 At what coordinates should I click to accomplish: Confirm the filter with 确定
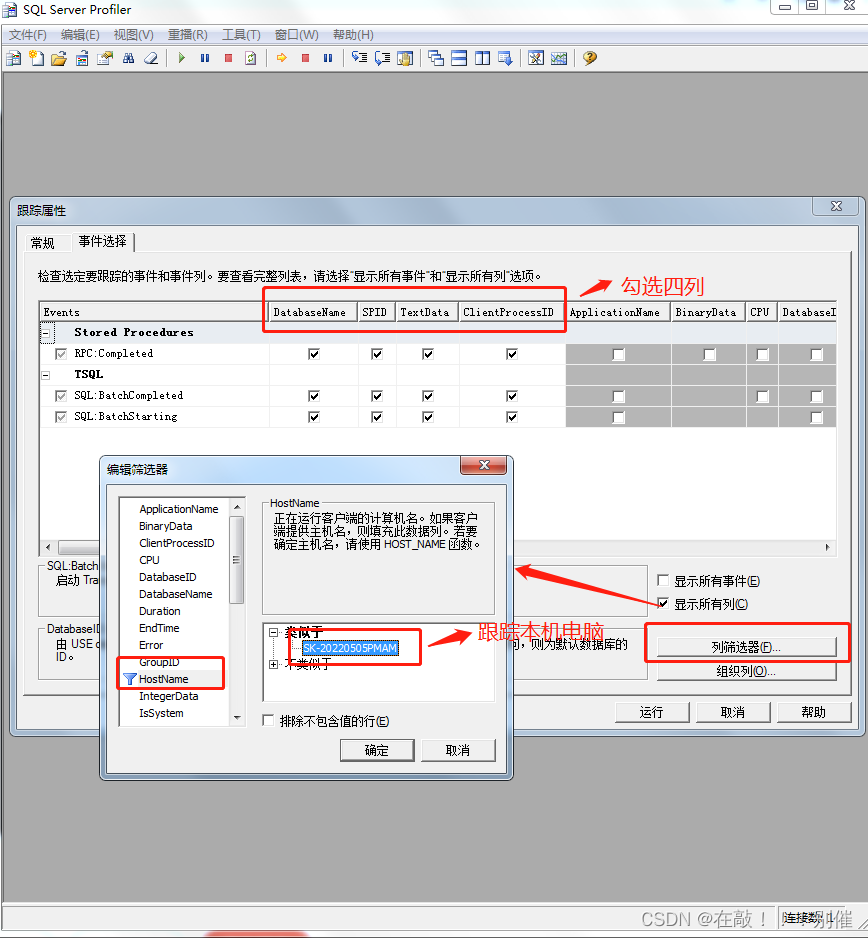[376, 749]
